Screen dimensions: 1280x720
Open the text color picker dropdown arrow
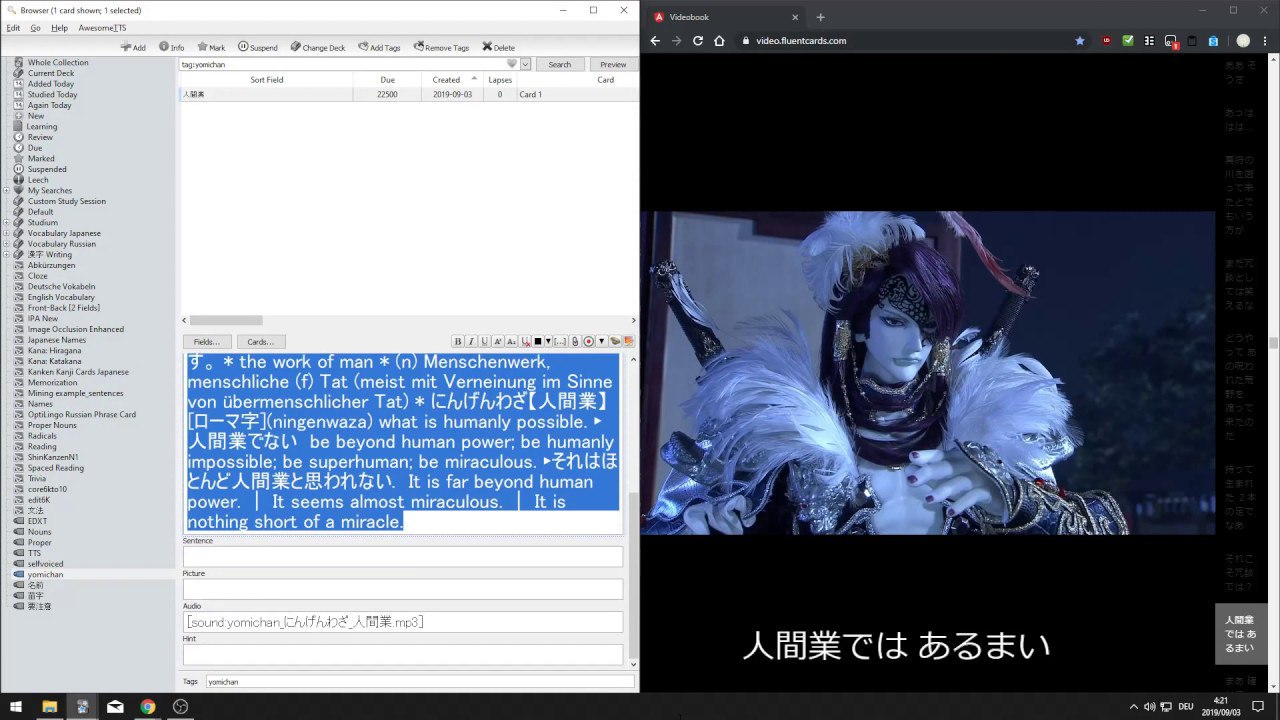click(x=548, y=341)
